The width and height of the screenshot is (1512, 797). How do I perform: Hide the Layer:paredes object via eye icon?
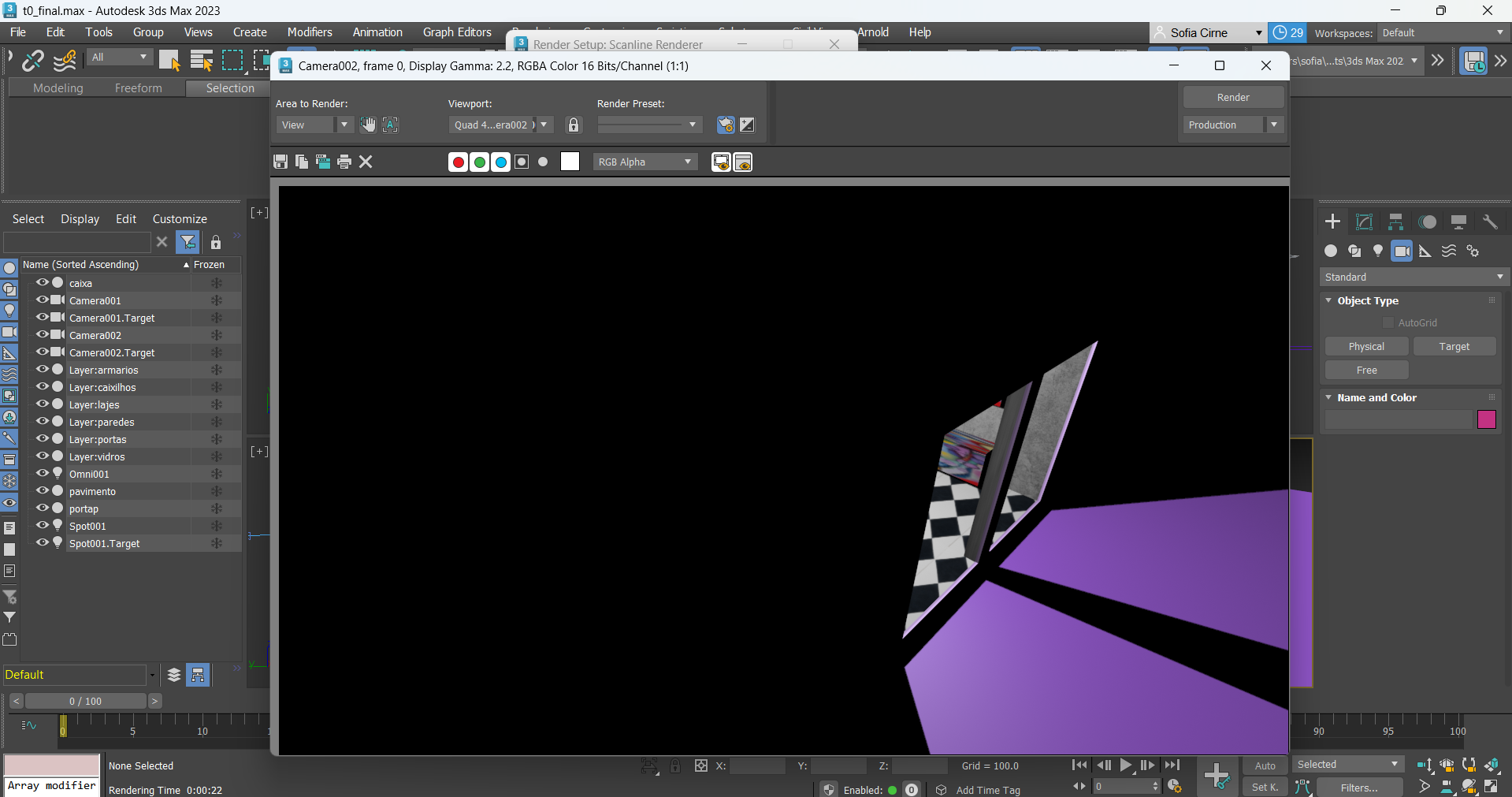click(x=43, y=422)
